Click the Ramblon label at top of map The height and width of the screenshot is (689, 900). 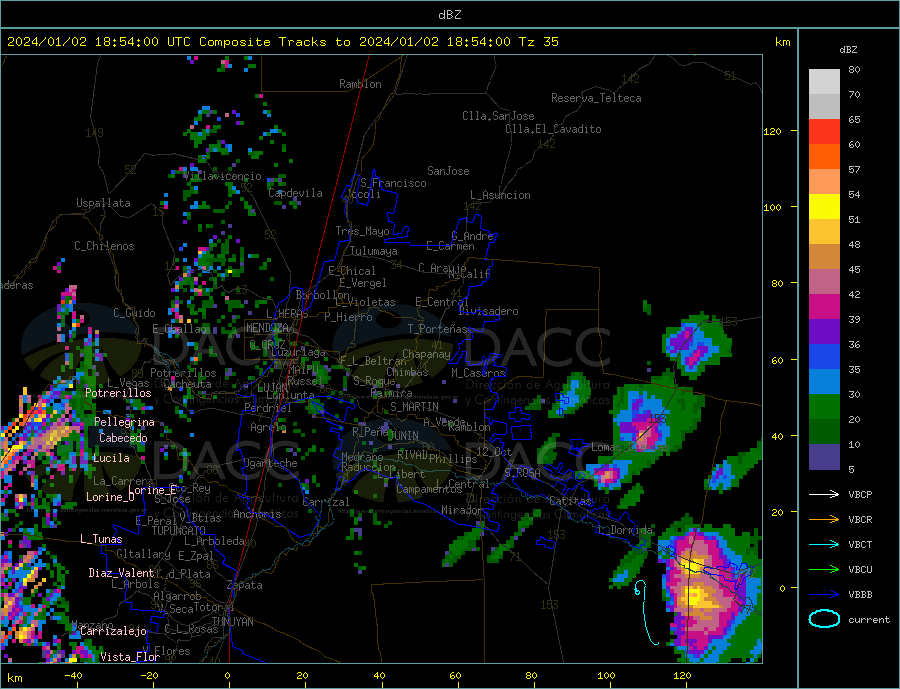[x=360, y=84]
